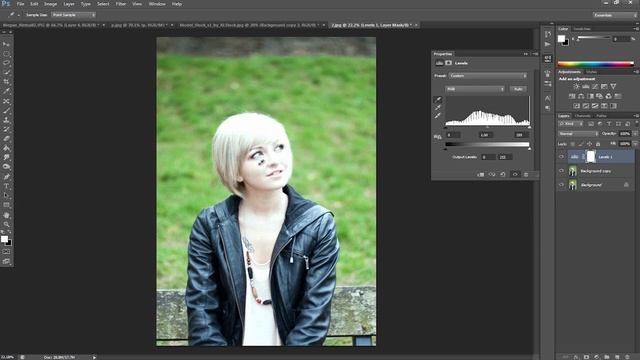Select the Eyedropper tool in toolbar
Image resolution: width=640 pixels, height=360 pixels.
(x=6, y=91)
